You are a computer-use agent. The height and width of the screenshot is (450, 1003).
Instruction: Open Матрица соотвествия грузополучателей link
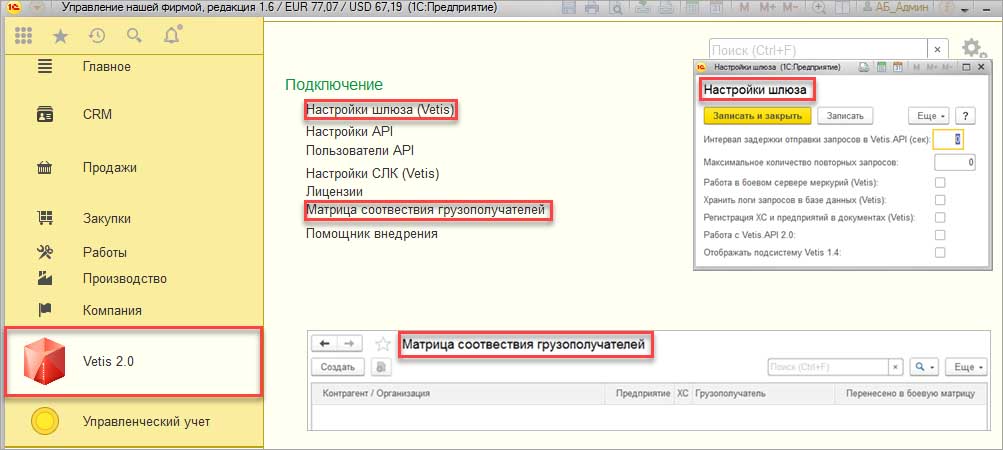point(425,210)
